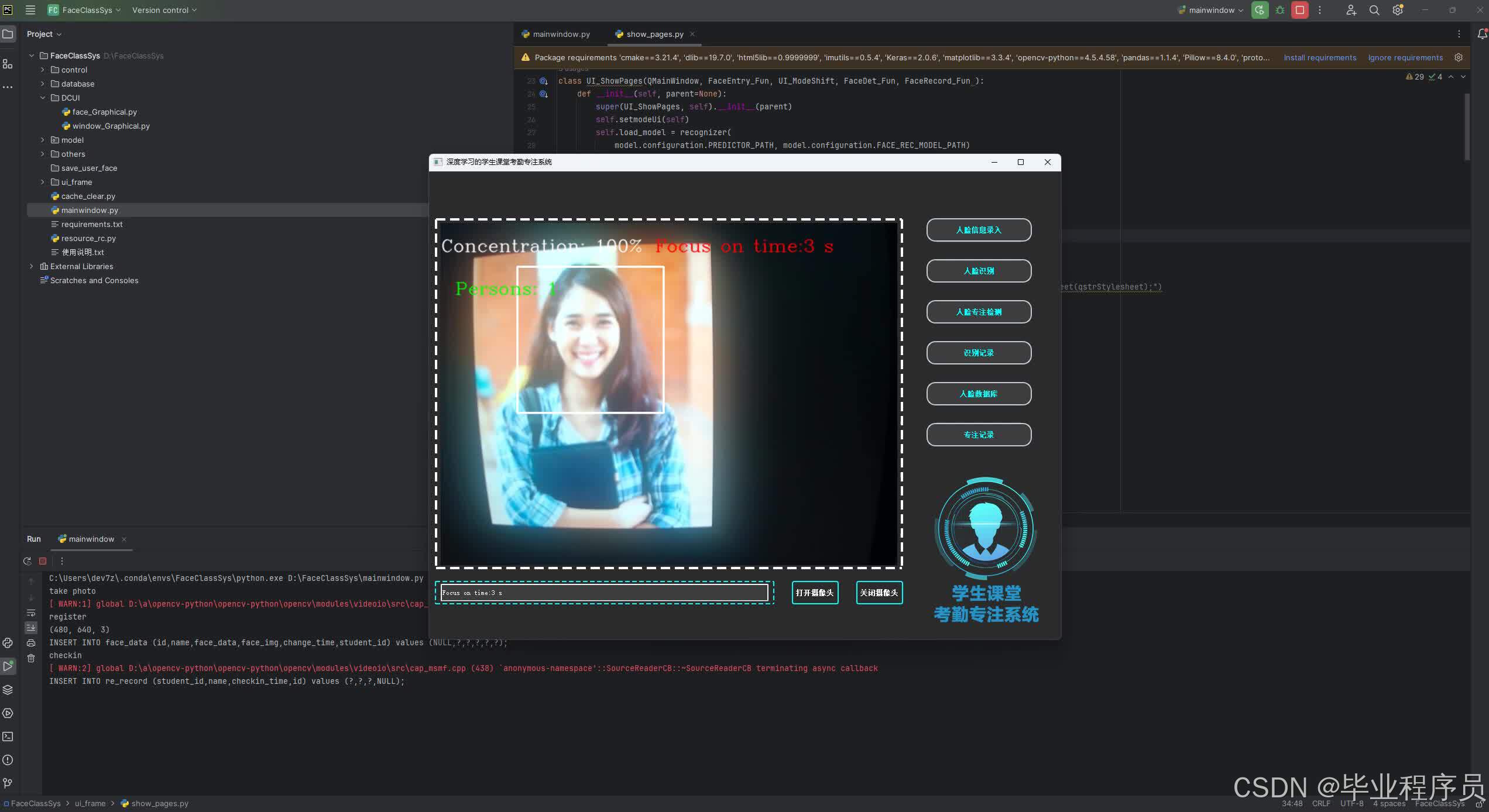Click the 专注记录 button

pos(979,435)
